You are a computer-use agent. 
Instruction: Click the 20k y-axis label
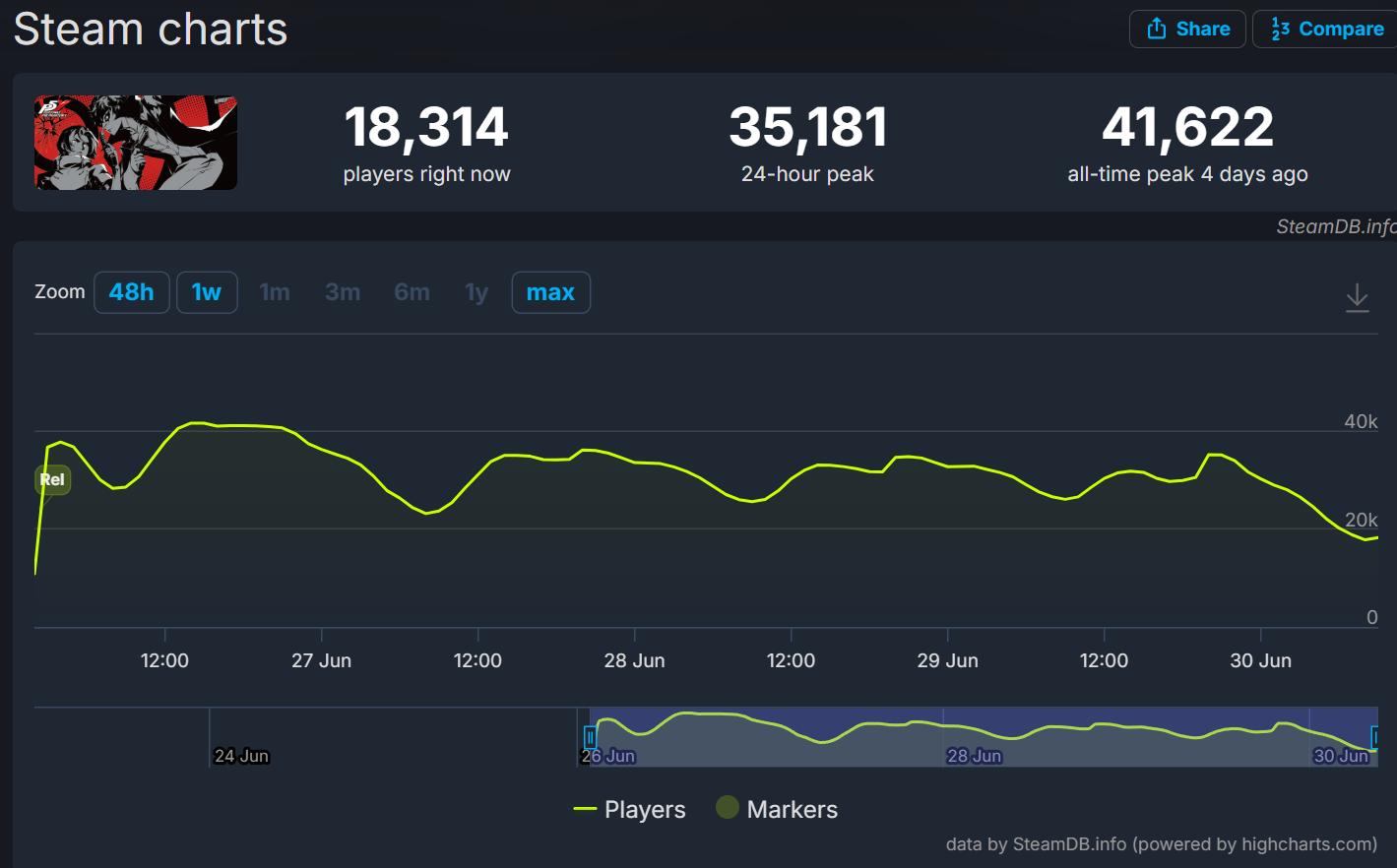point(1361,520)
